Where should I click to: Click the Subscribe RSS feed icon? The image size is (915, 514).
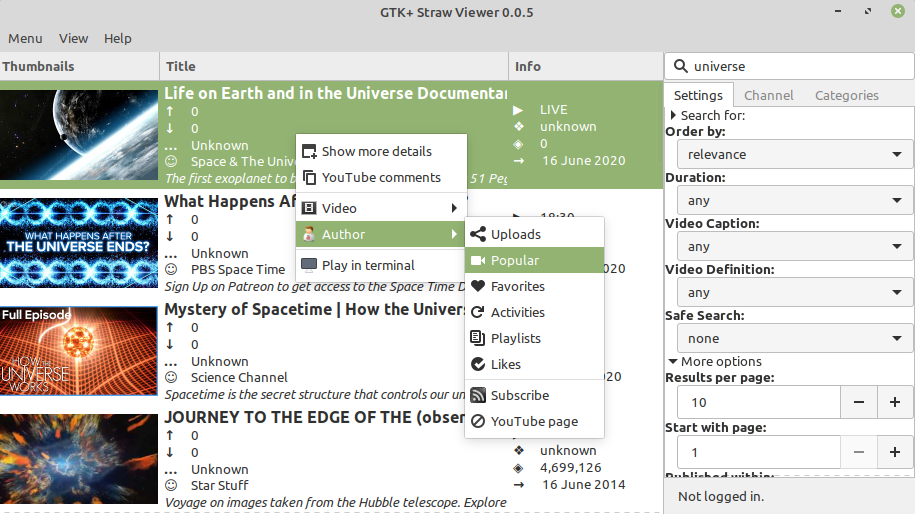[478, 396]
